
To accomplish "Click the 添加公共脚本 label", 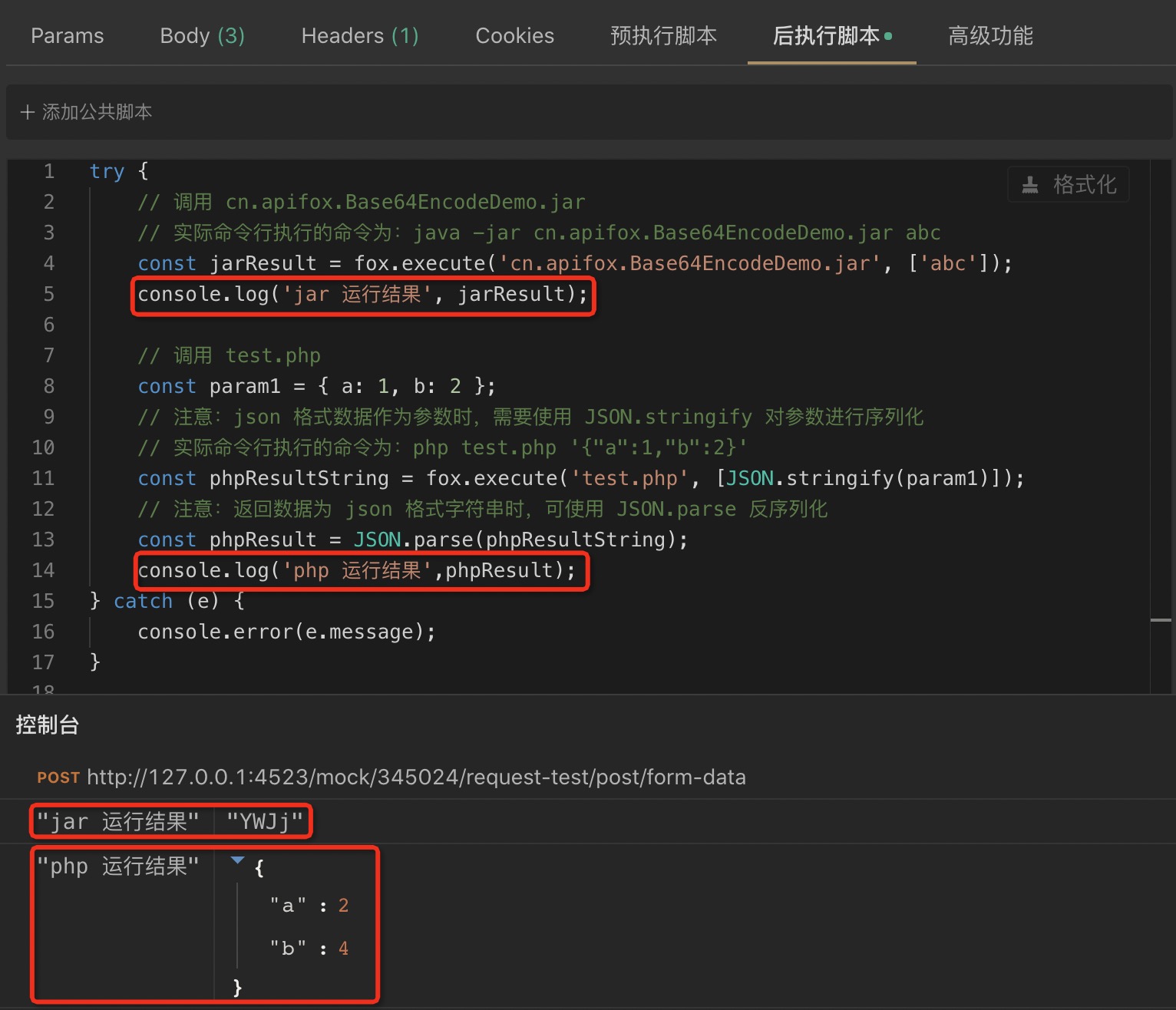I will pyautogui.click(x=97, y=112).
